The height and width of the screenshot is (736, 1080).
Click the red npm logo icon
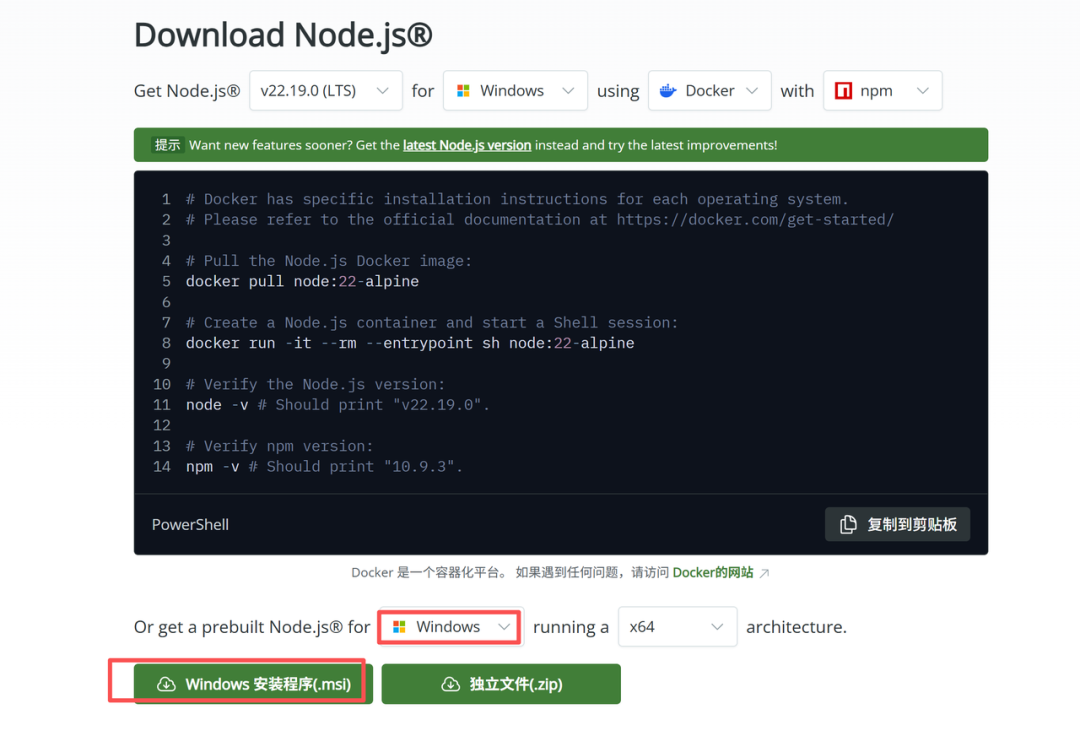pos(843,90)
